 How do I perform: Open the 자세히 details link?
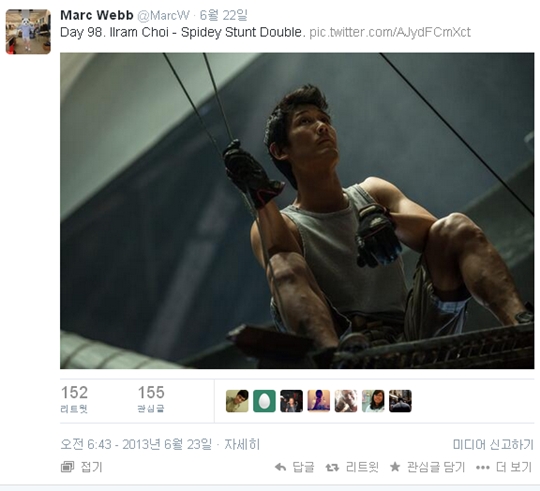click(x=242, y=445)
